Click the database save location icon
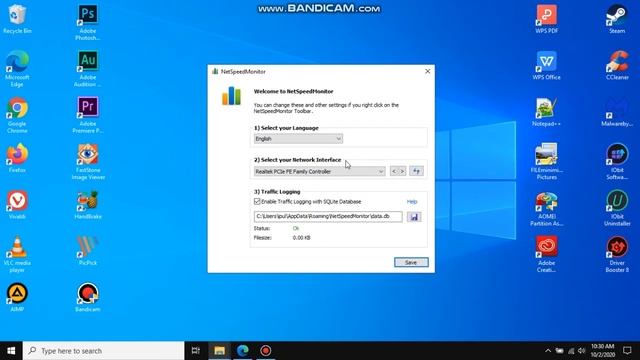640x360 pixels. pos(414,217)
